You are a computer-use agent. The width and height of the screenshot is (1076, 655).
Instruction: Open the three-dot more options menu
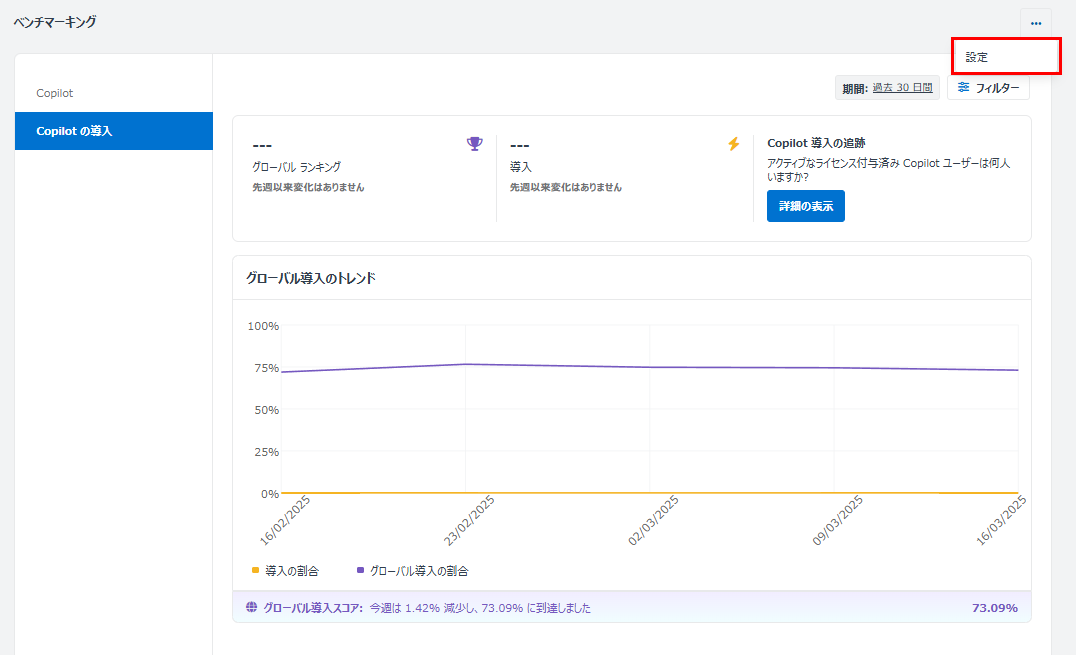(1036, 23)
